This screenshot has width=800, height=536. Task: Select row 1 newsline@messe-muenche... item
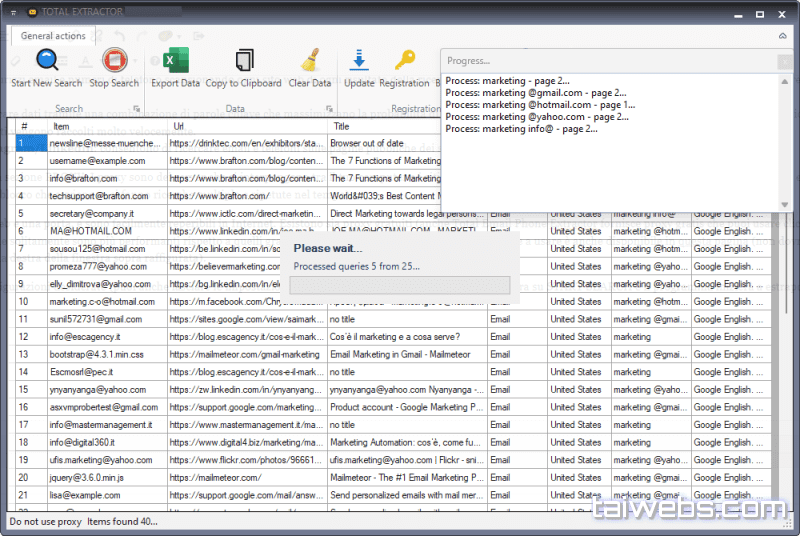coord(107,143)
